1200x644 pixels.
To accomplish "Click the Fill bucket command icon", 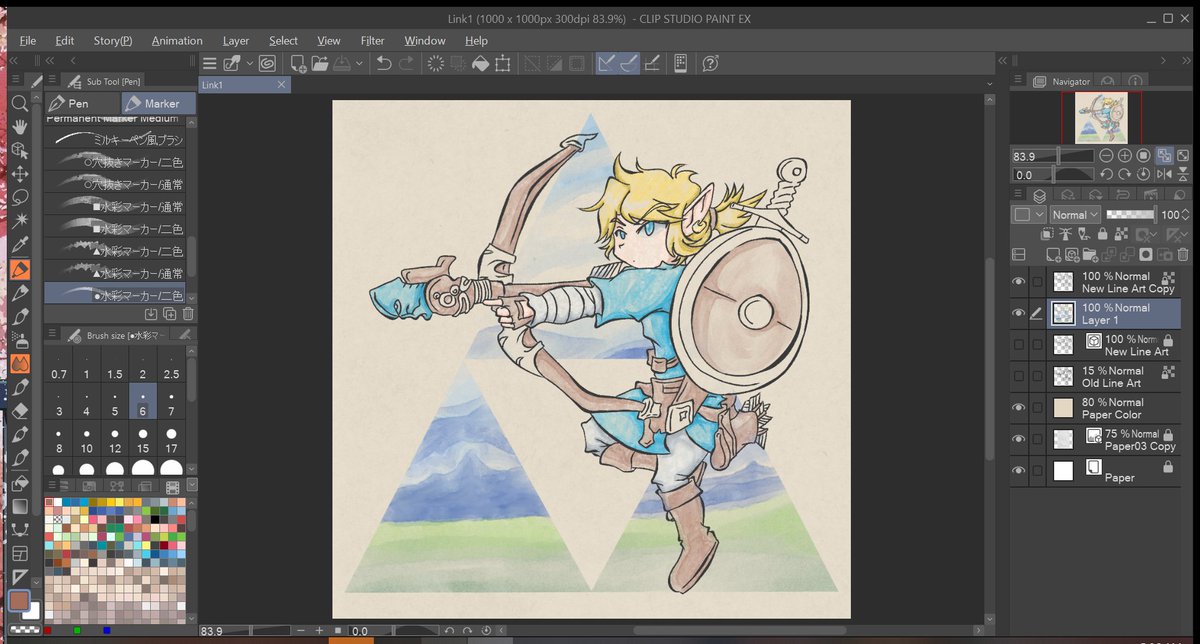I will pos(481,64).
